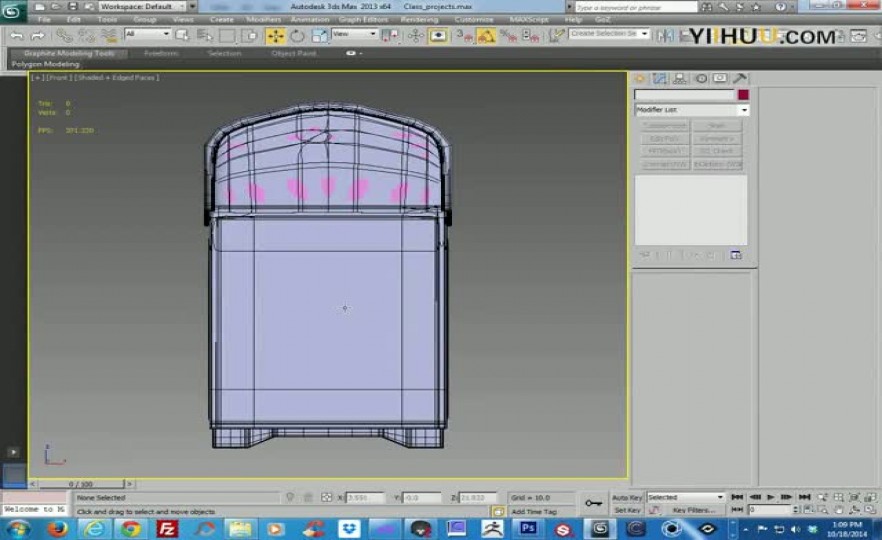Activate Select and Scale tool
This screenshot has height=540, width=882.
[x=318, y=36]
